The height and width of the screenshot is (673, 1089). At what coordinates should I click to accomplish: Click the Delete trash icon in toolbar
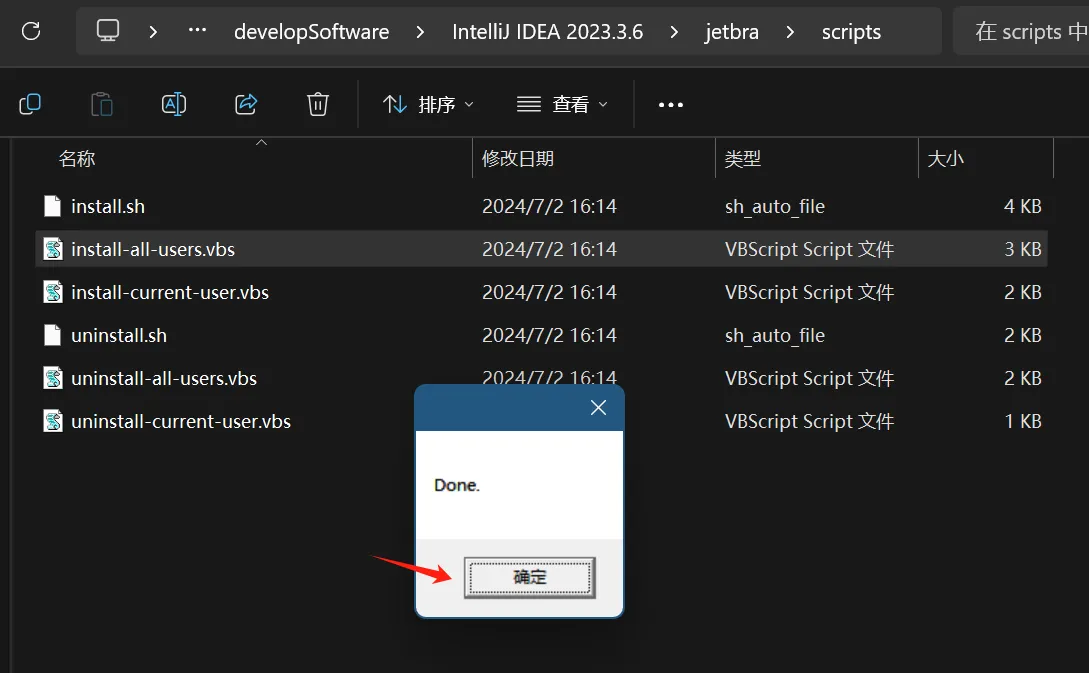317,104
